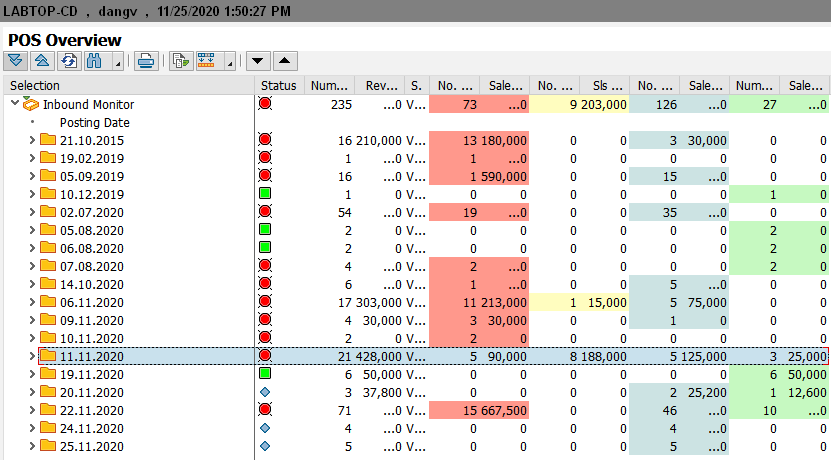The height and width of the screenshot is (460, 831).
Task: Expand the 22.11.2020 folder node
Action: [32, 410]
